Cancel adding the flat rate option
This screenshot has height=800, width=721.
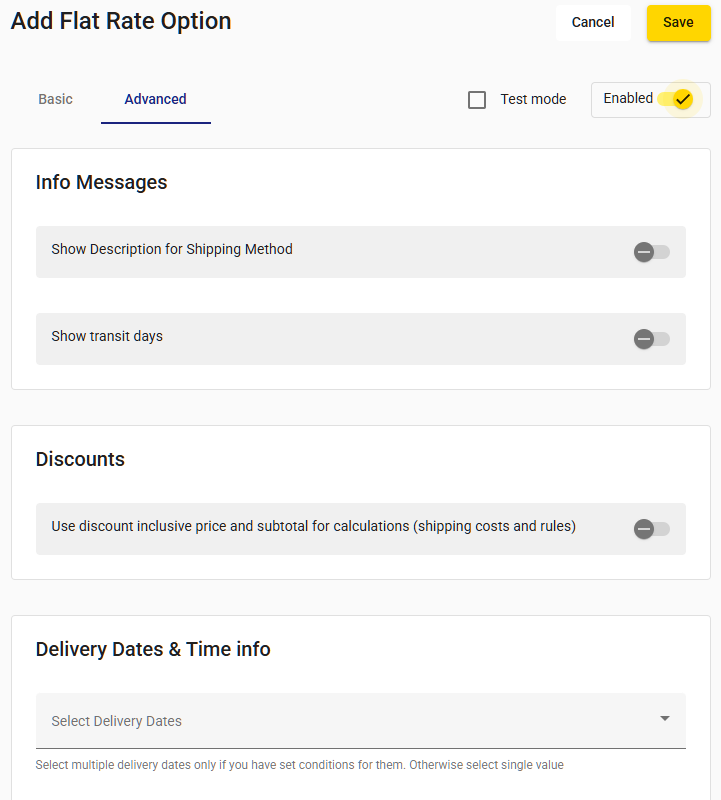pos(593,23)
